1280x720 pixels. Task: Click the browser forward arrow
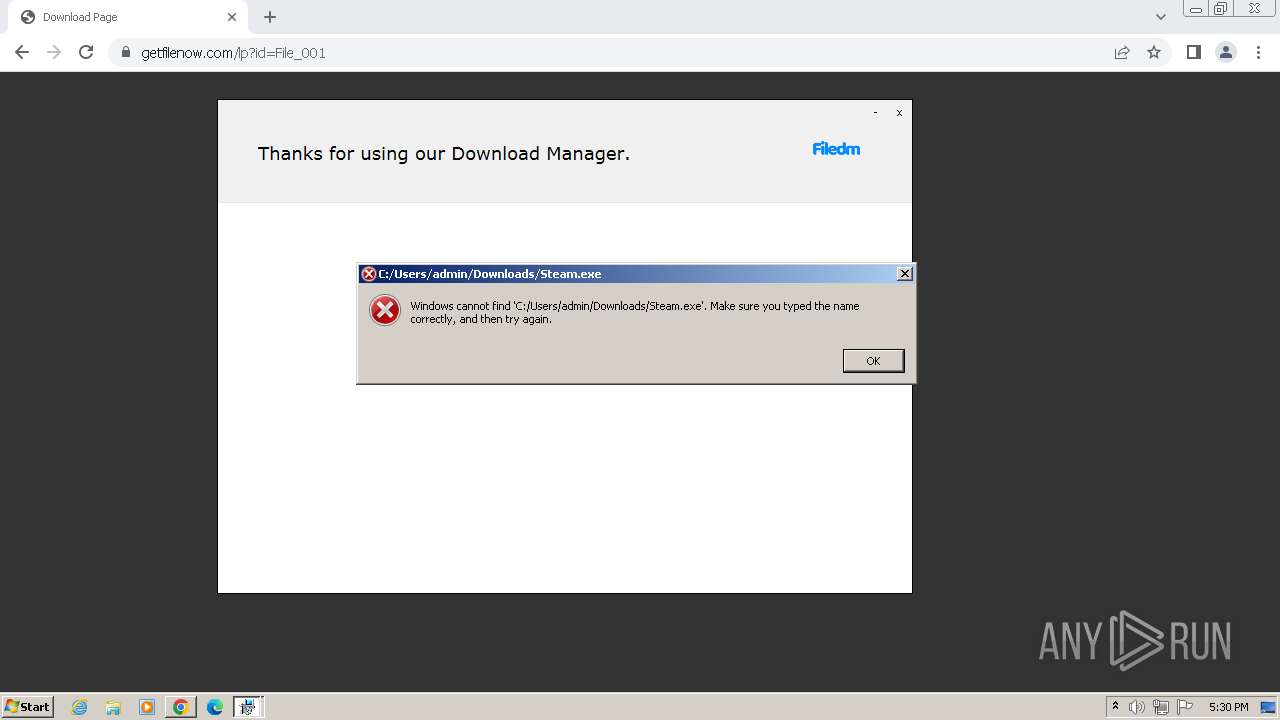pos(54,52)
